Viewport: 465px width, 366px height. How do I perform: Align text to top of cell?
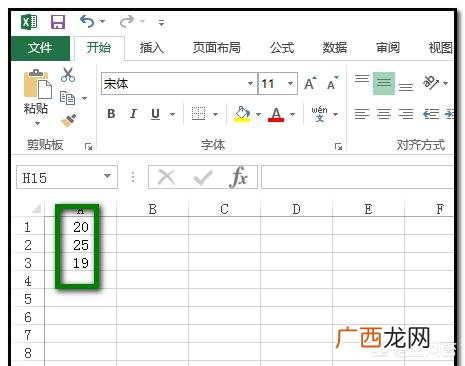362,79
